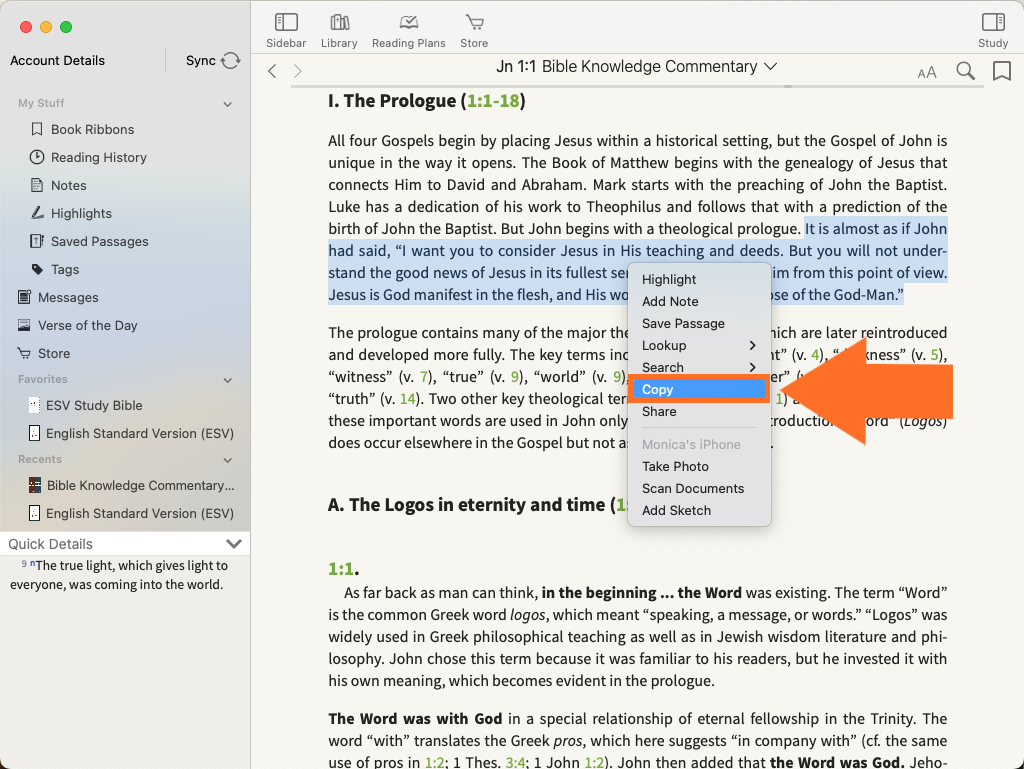Viewport: 1024px width, 769px height.
Task: Click the Sync refresh icon
Action: pos(231,61)
